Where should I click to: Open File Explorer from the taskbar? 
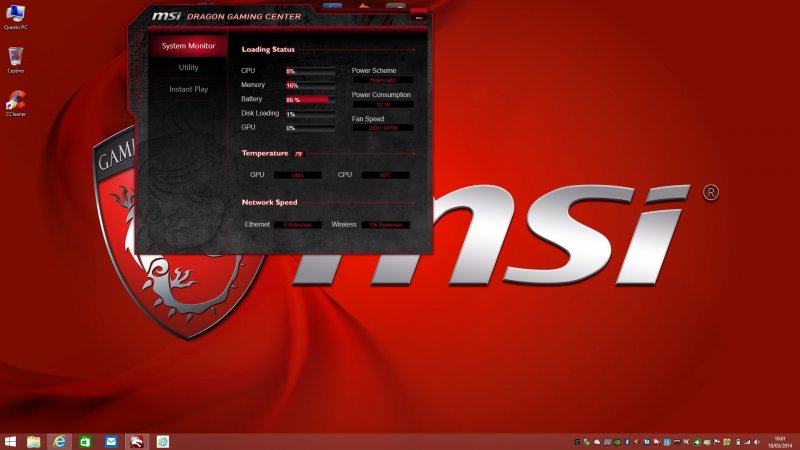tap(34, 442)
